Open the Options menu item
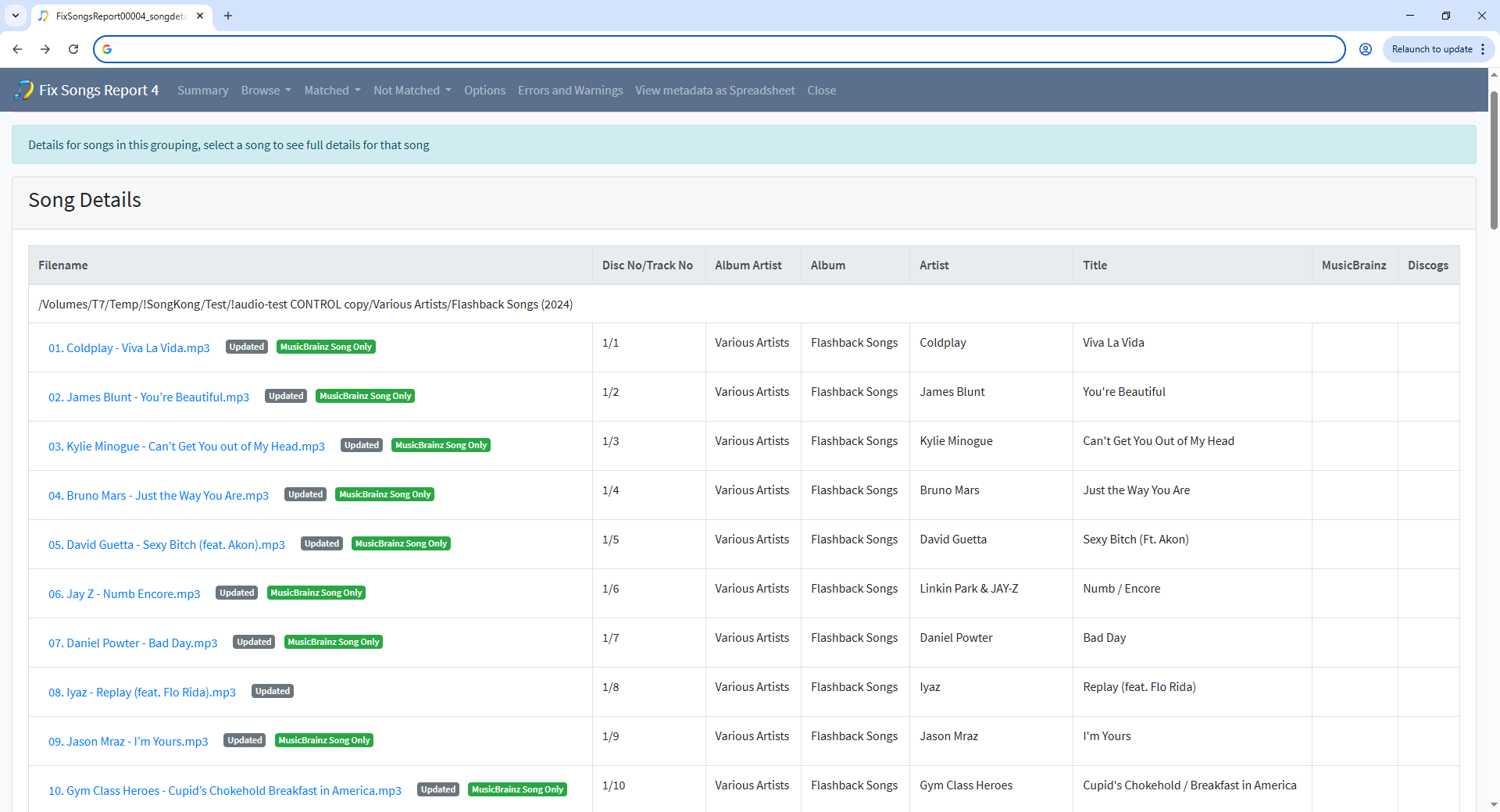This screenshot has height=812, width=1500. point(484,91)
